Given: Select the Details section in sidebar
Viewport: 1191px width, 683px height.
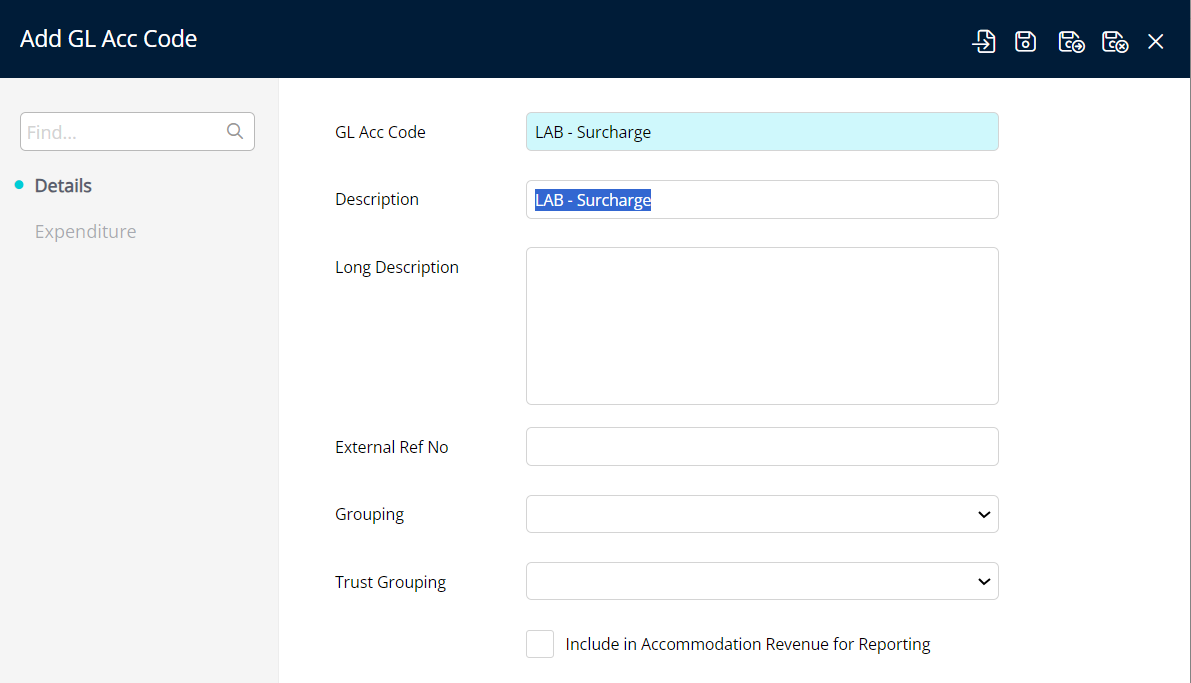Looking at the screenshot, I should (63, 186).
